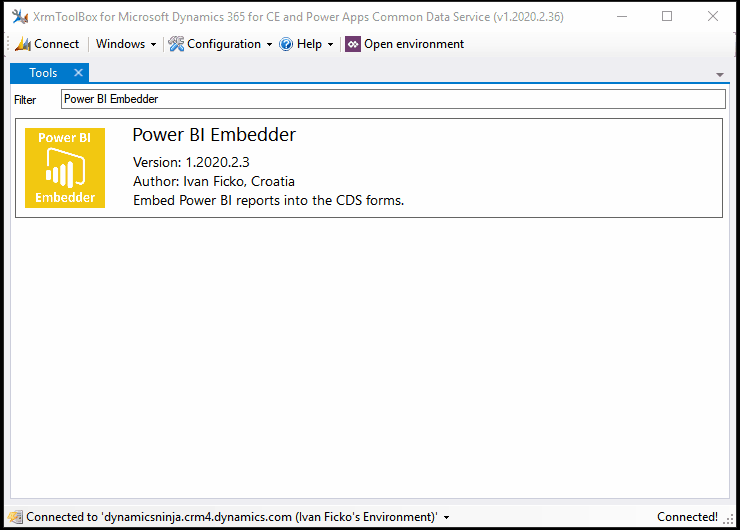The height and width of the screenshot is (530, 740).
Task: Click the connection status icon in status bar
Action: (x=15, y=517)
